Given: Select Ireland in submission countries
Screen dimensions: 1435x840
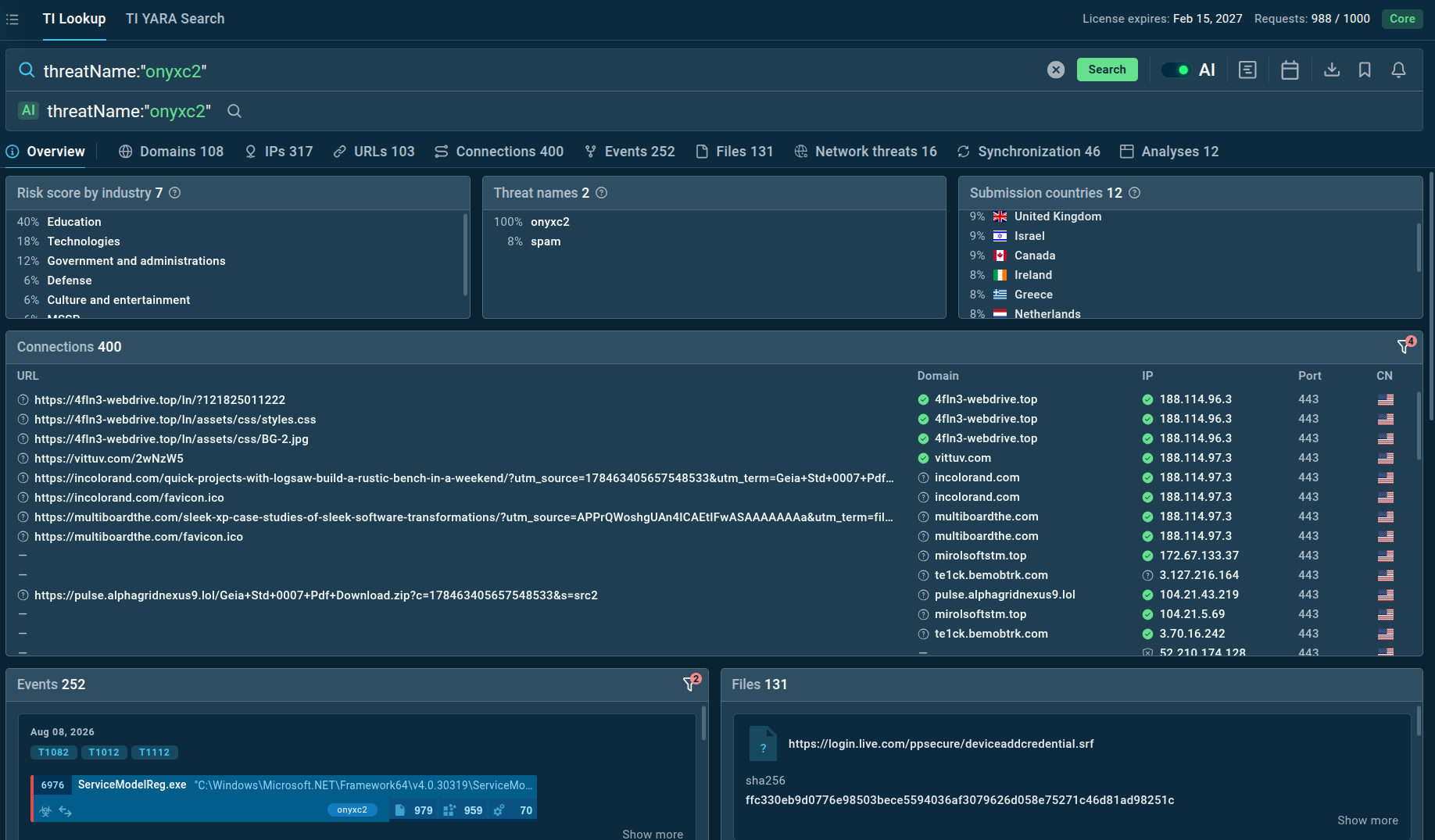Looking at the screenshot, I should 1033,275.
